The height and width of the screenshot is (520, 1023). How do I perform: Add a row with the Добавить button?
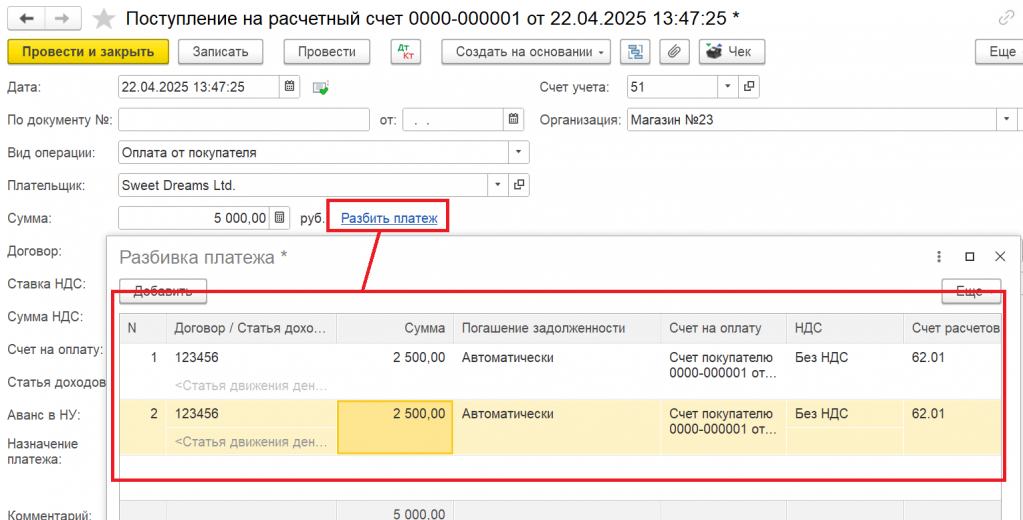[x=162, y=291]
